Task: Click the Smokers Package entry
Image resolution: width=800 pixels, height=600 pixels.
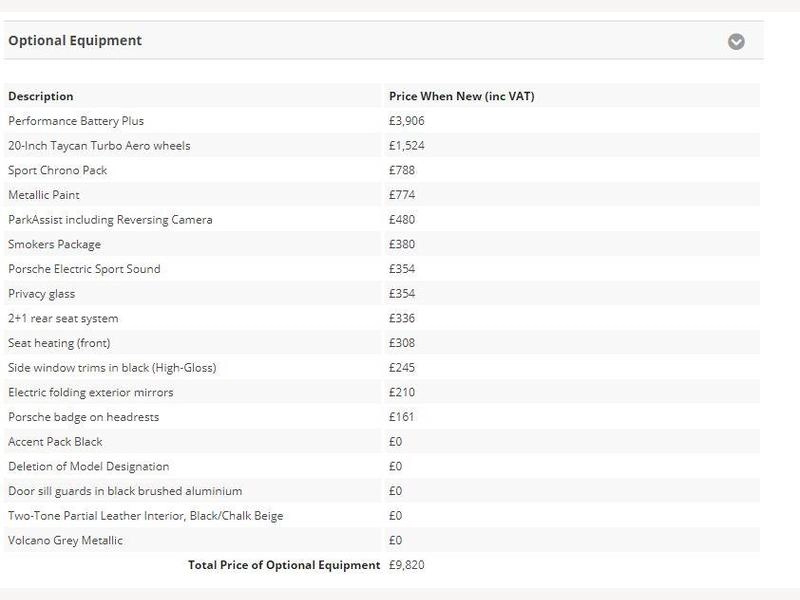Action: 54,244
